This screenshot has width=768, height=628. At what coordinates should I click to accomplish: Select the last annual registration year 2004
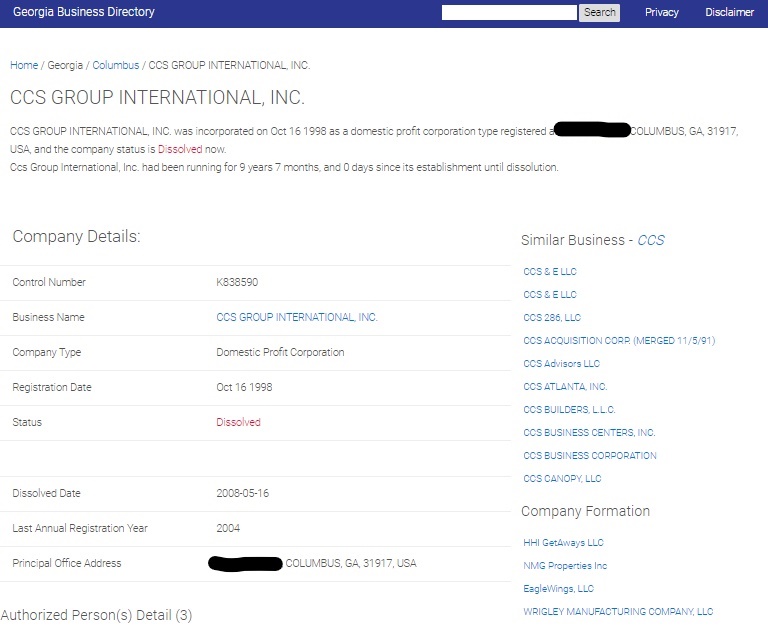[x=228, y=528]
